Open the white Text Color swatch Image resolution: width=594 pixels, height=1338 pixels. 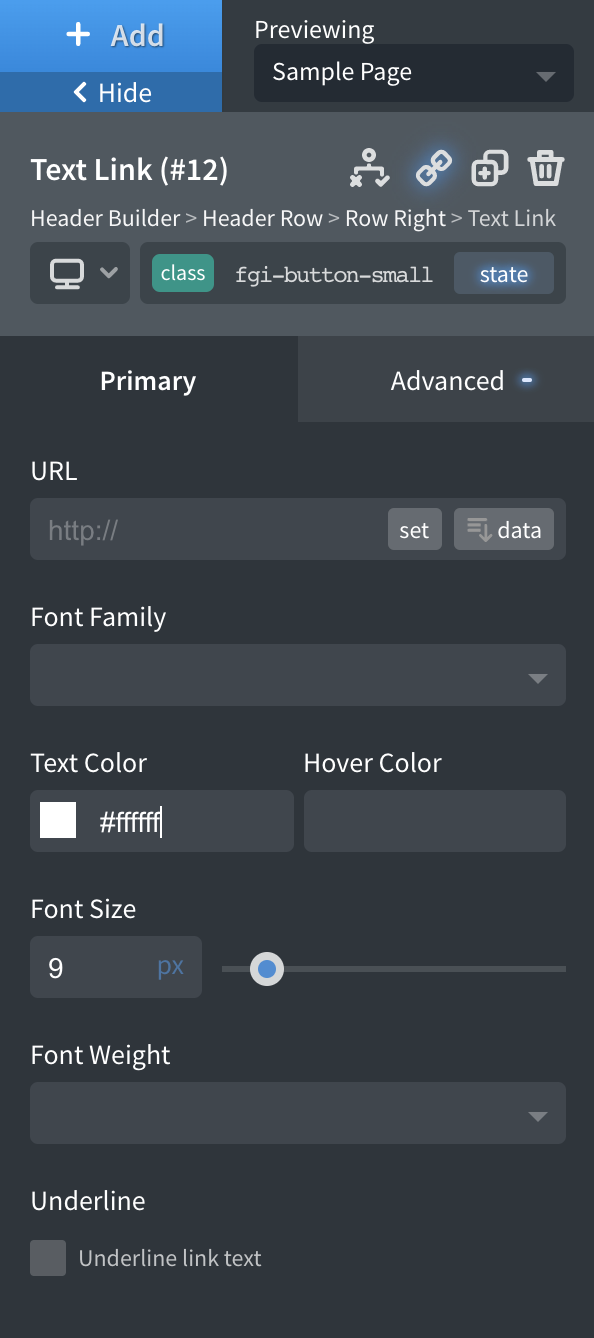(57, 820)
